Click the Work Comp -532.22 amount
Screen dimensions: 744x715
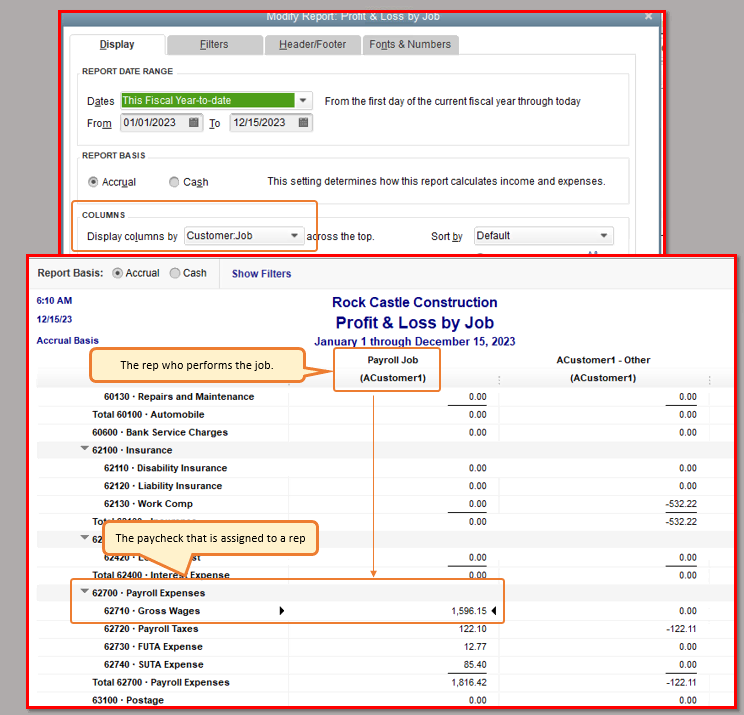[681, 504]
